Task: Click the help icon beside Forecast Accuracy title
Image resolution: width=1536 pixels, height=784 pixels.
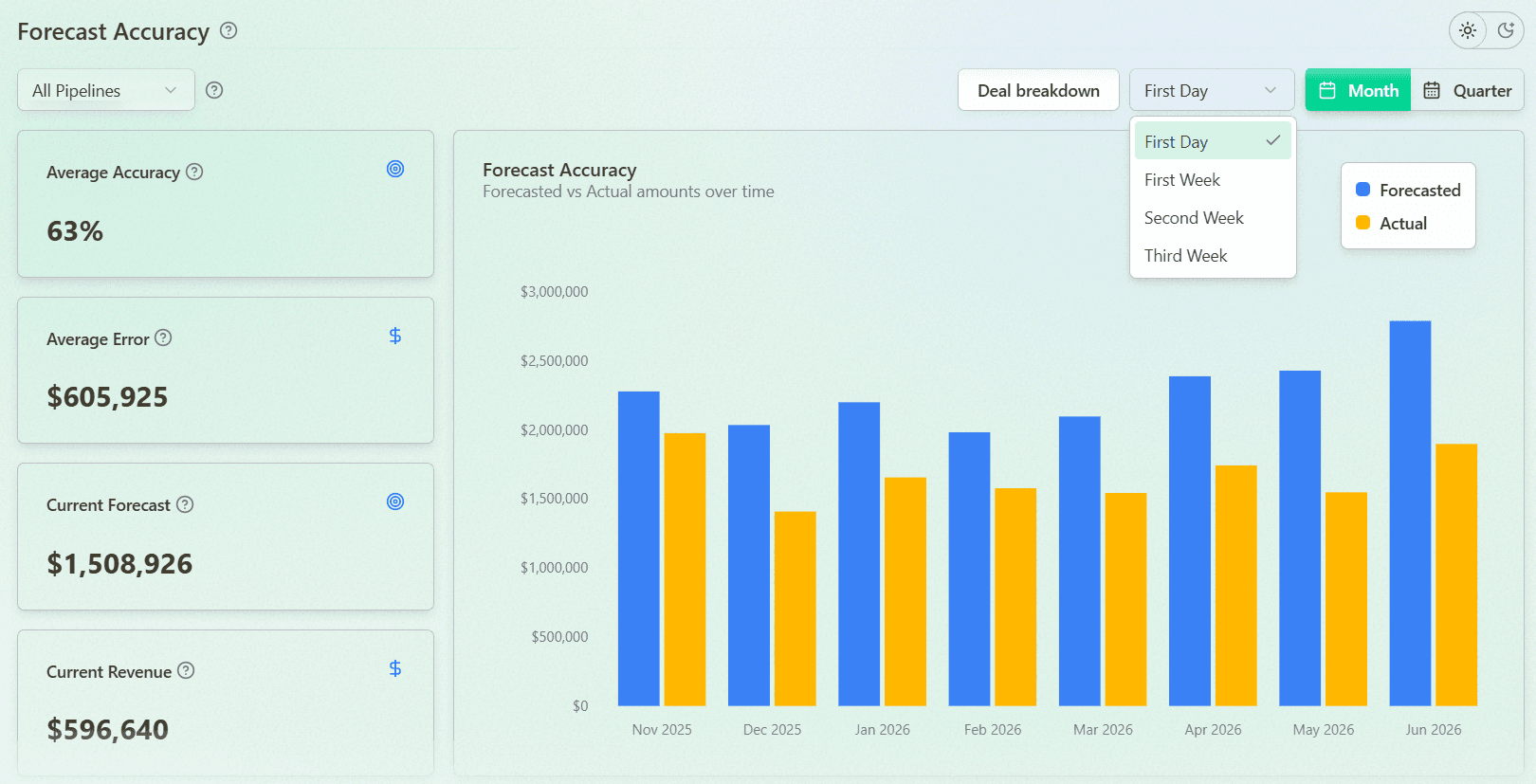Action: 229,30
